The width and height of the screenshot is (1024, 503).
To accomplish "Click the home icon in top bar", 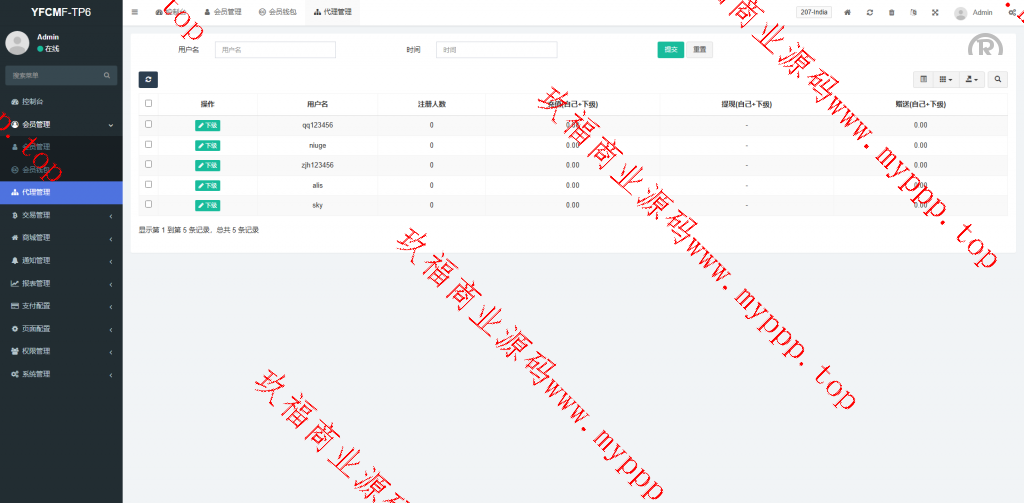I will [848, 12].
